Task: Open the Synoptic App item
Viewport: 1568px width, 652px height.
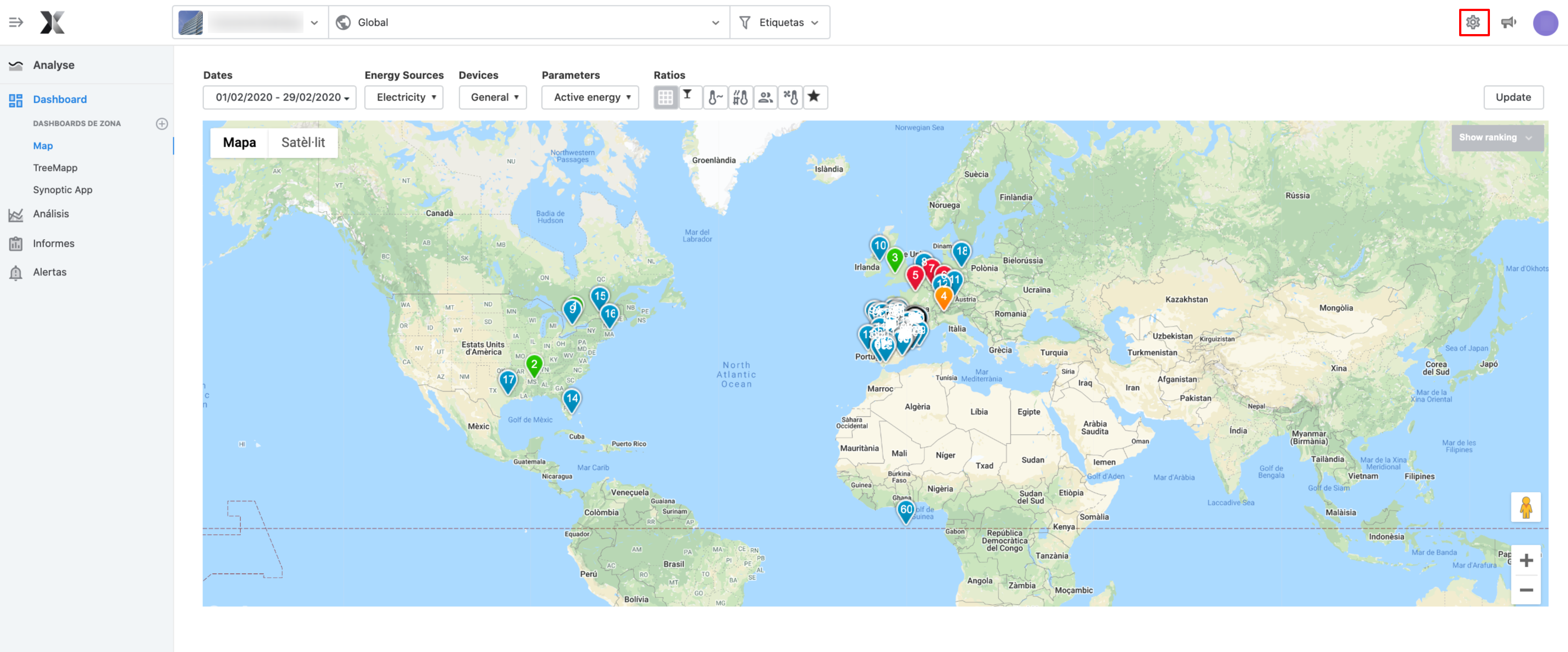Action: pyautogui.click(x=63, y=190)
